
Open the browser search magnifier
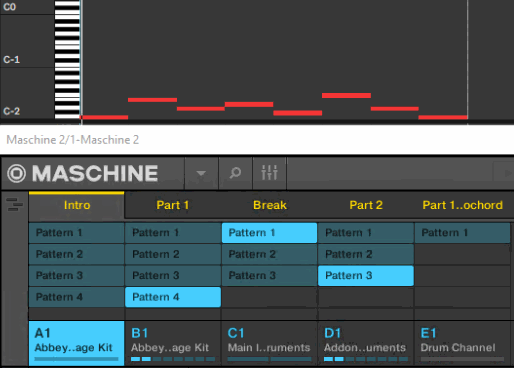235,173
